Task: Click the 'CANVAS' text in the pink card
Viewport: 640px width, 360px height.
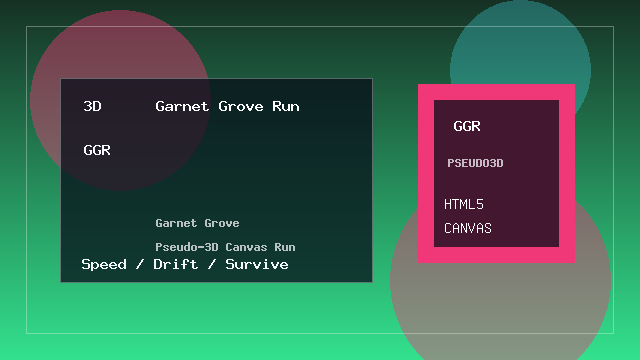Action: [x=468, y=228]
